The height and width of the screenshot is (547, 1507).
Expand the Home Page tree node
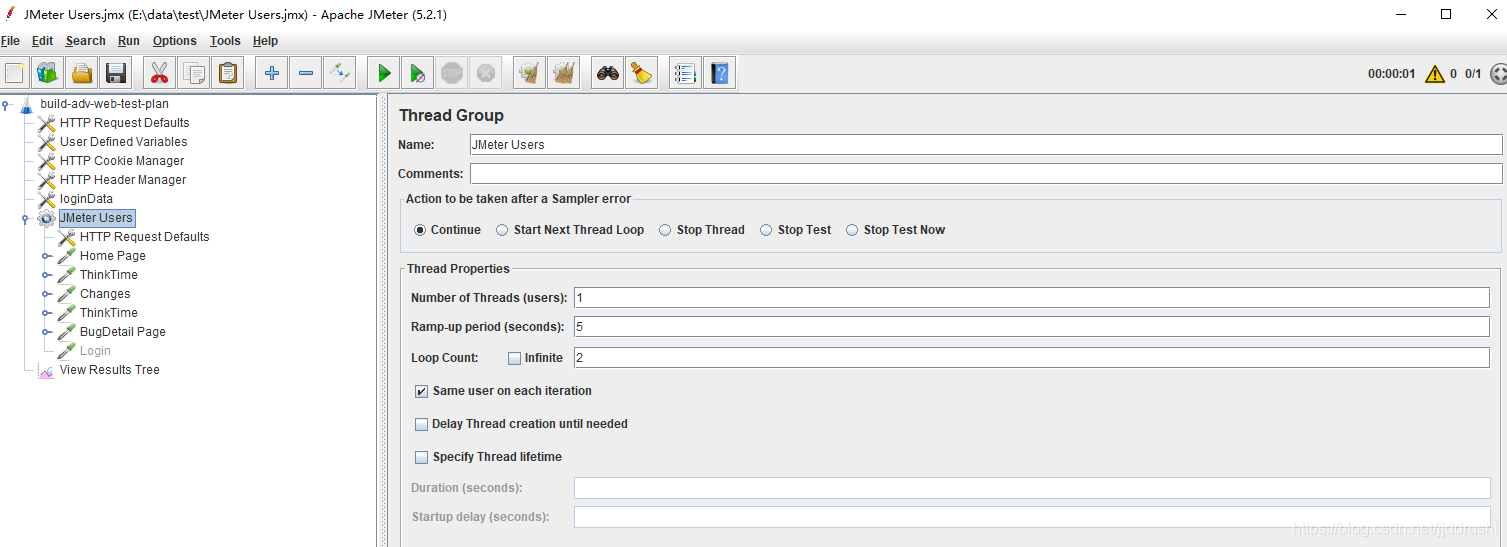click(46, 256)
